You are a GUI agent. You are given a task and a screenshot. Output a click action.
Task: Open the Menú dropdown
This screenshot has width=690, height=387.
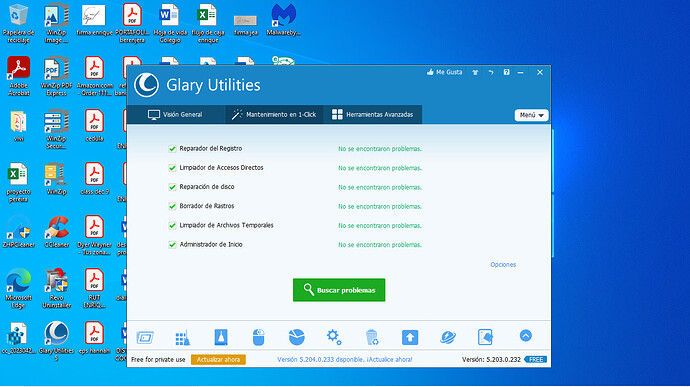tap(531, 115)
